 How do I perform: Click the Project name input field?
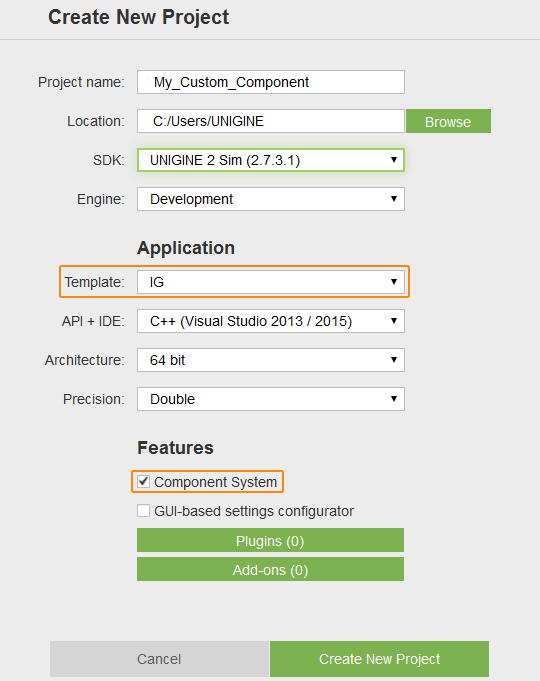tap(271, 82)
